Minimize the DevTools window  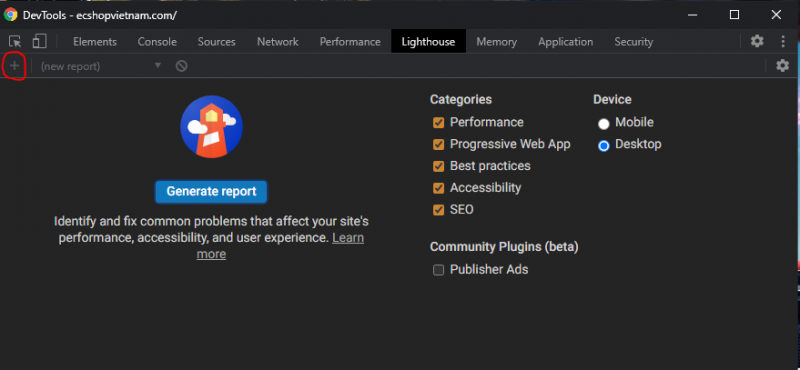(693, 15)
